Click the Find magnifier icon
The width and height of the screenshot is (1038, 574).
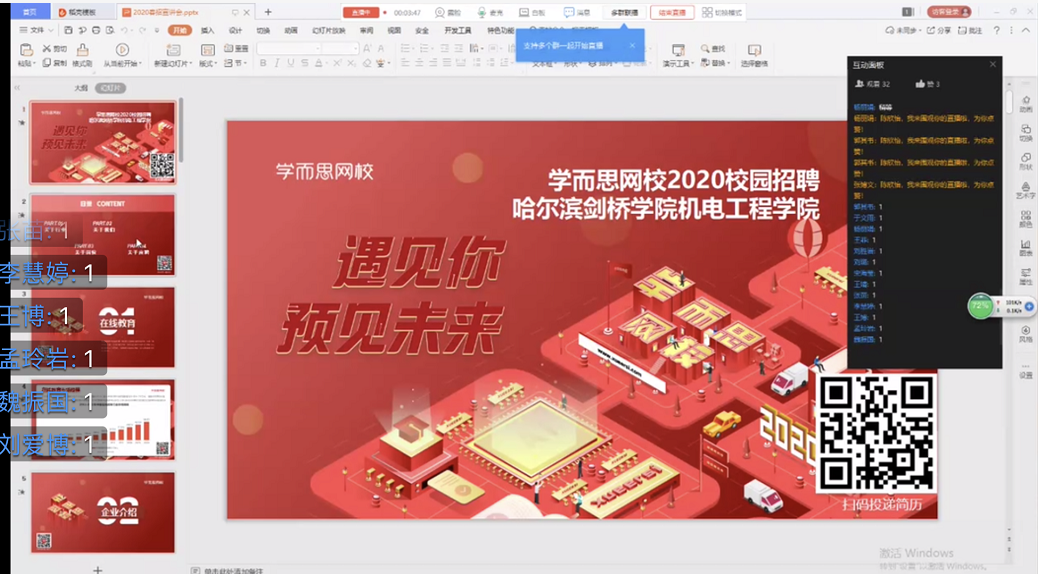click(705, 48)
